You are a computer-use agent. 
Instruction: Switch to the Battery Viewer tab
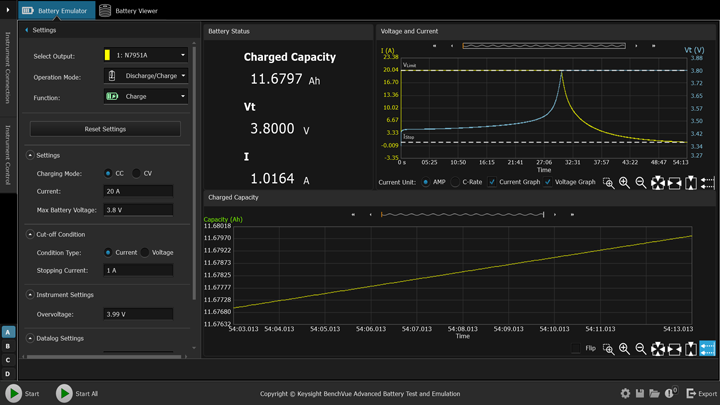point(129,11)
